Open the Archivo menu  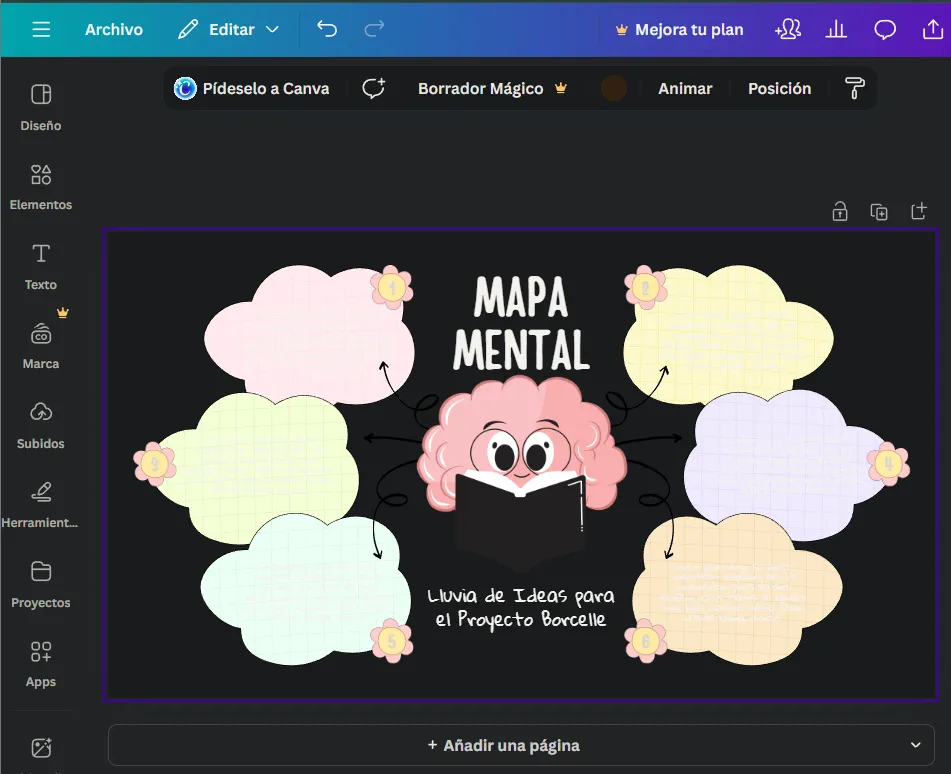pyautogui.click(x=113, y=29)
